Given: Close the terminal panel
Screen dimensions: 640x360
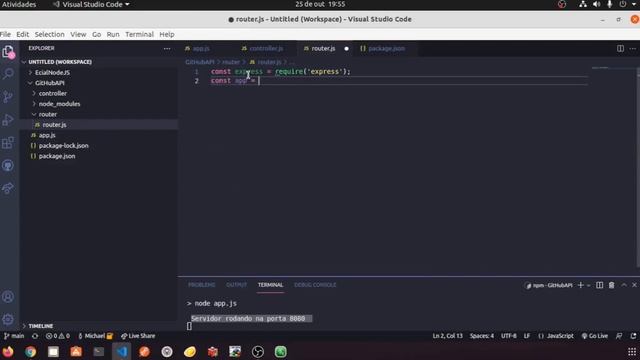Looking at the screenshot, I should [634, 285].
